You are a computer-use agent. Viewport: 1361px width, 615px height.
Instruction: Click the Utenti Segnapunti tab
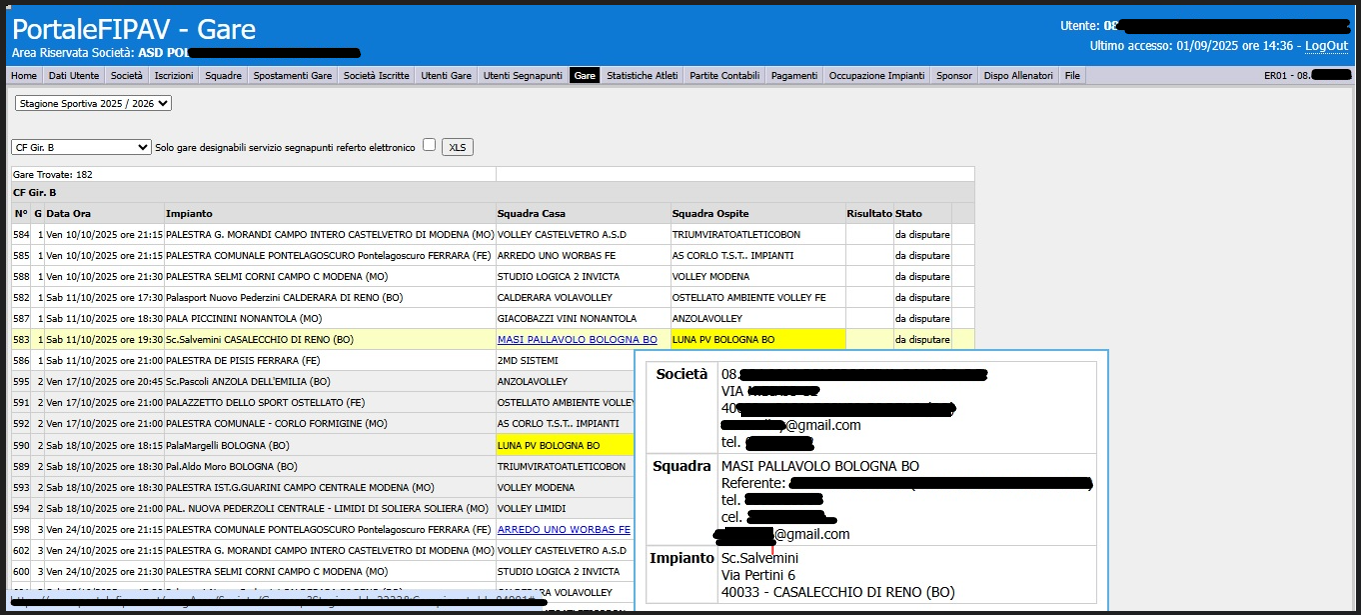pyautogui.click(x=522, y=75)
